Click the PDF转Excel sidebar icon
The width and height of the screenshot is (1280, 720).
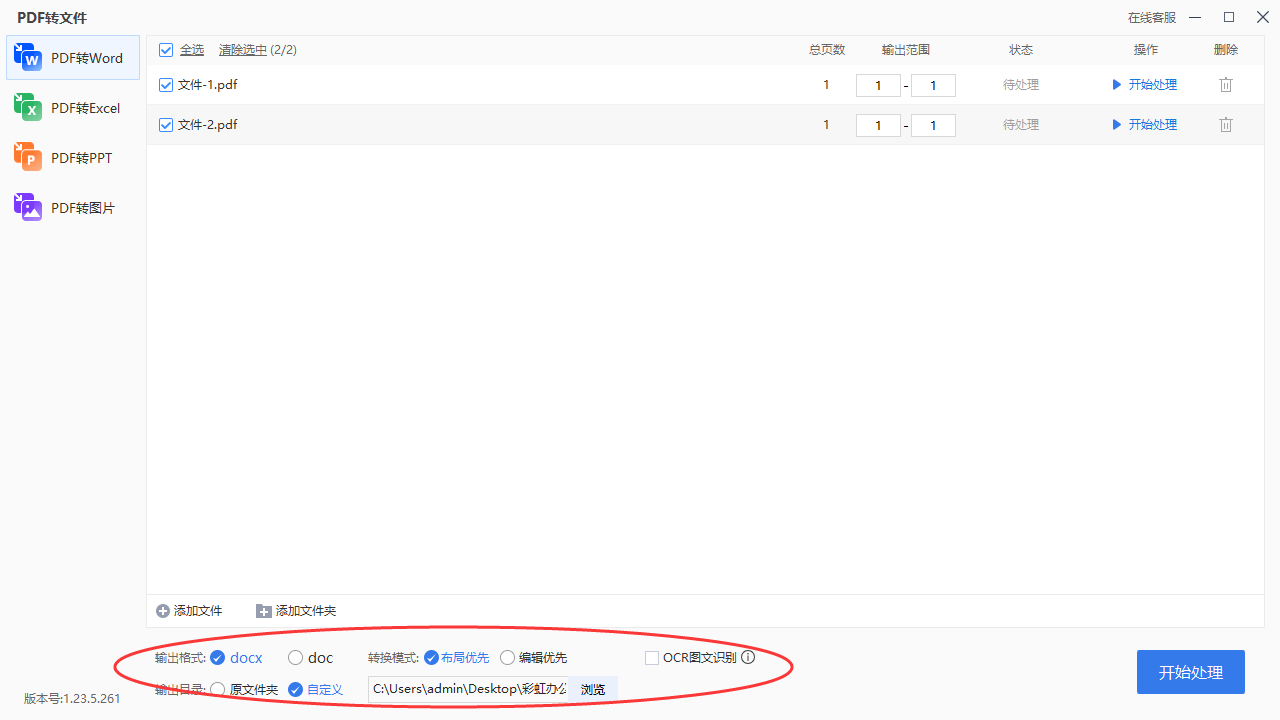click(27, 107)
